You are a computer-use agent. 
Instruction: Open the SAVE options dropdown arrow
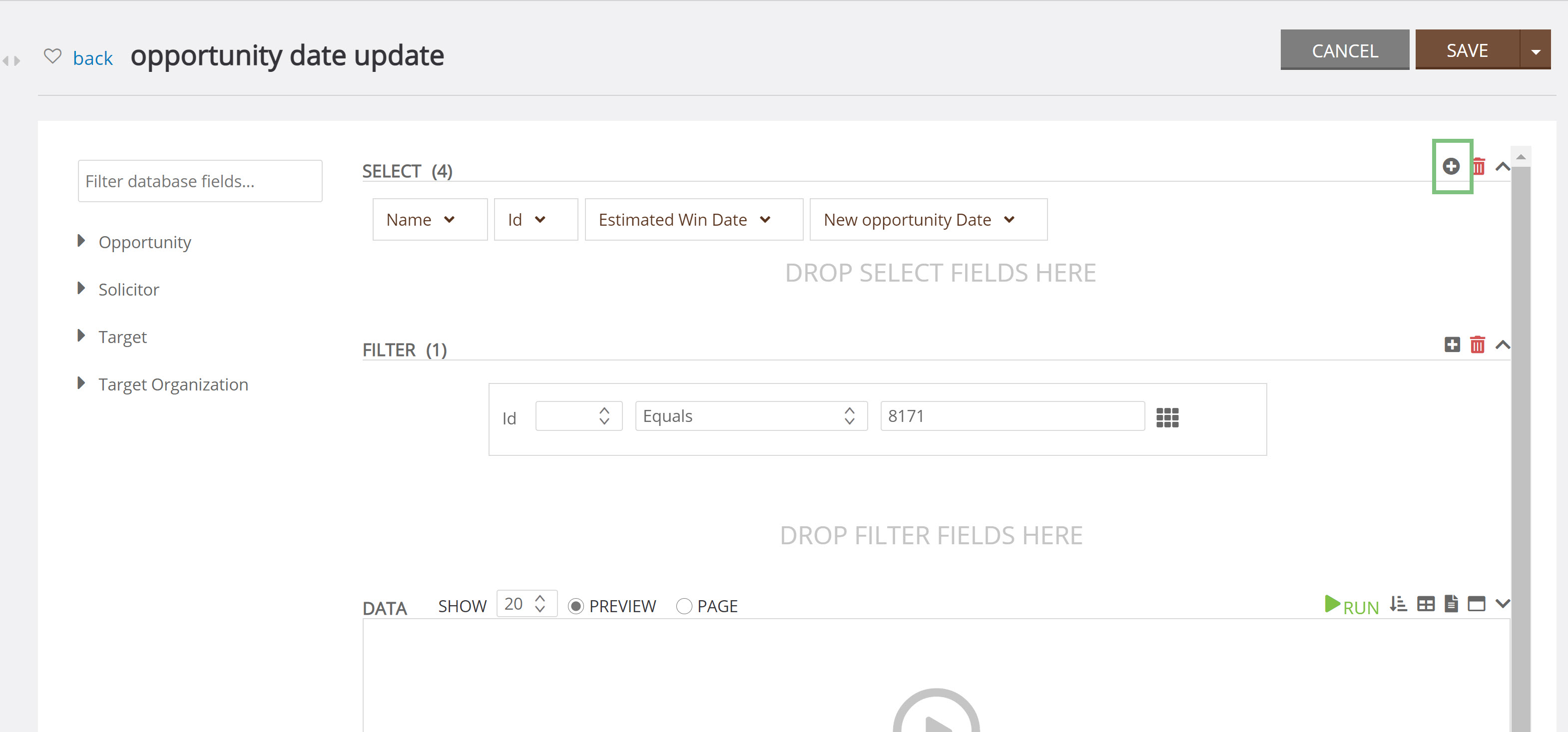1535,50
